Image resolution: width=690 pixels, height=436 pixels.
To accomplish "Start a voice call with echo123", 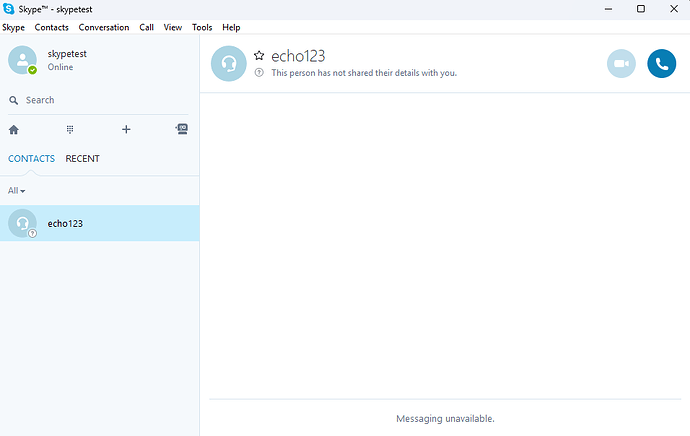I will (661, 63).
